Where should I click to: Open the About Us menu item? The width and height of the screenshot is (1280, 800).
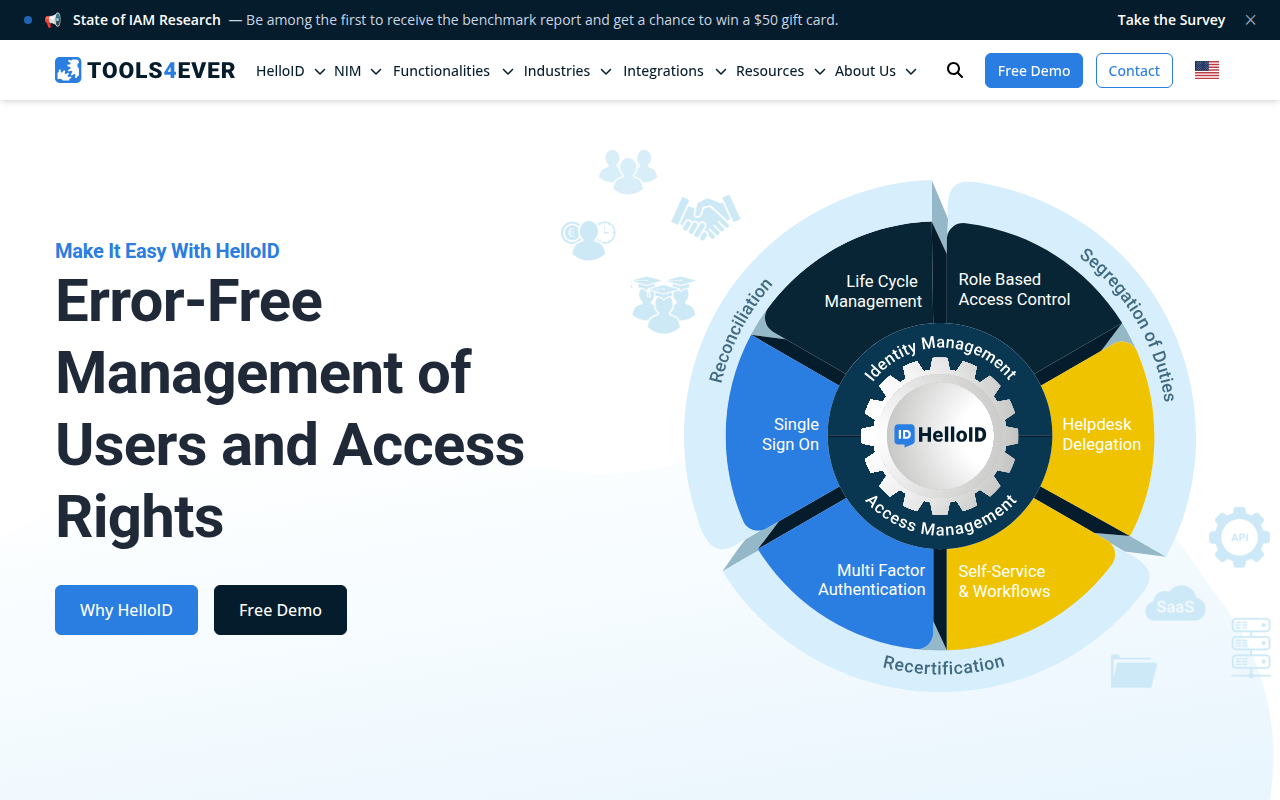(865, 71)
